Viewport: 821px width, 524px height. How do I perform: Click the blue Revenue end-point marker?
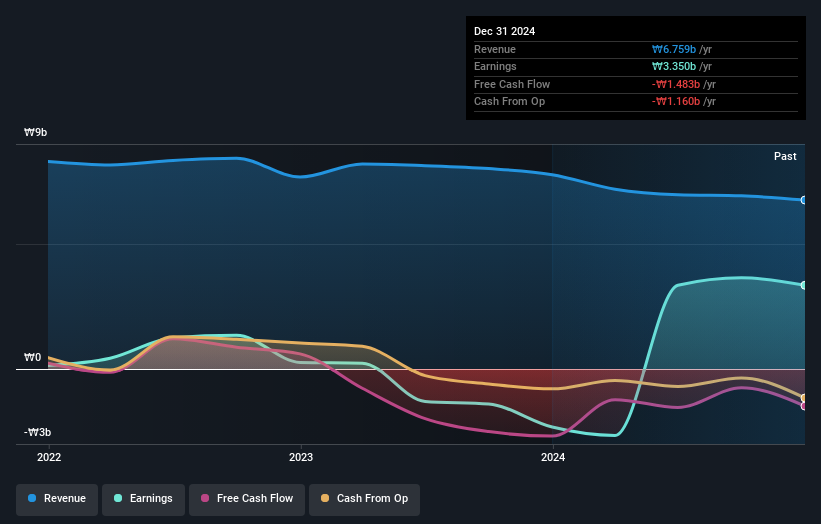click(x=804, y=200)
